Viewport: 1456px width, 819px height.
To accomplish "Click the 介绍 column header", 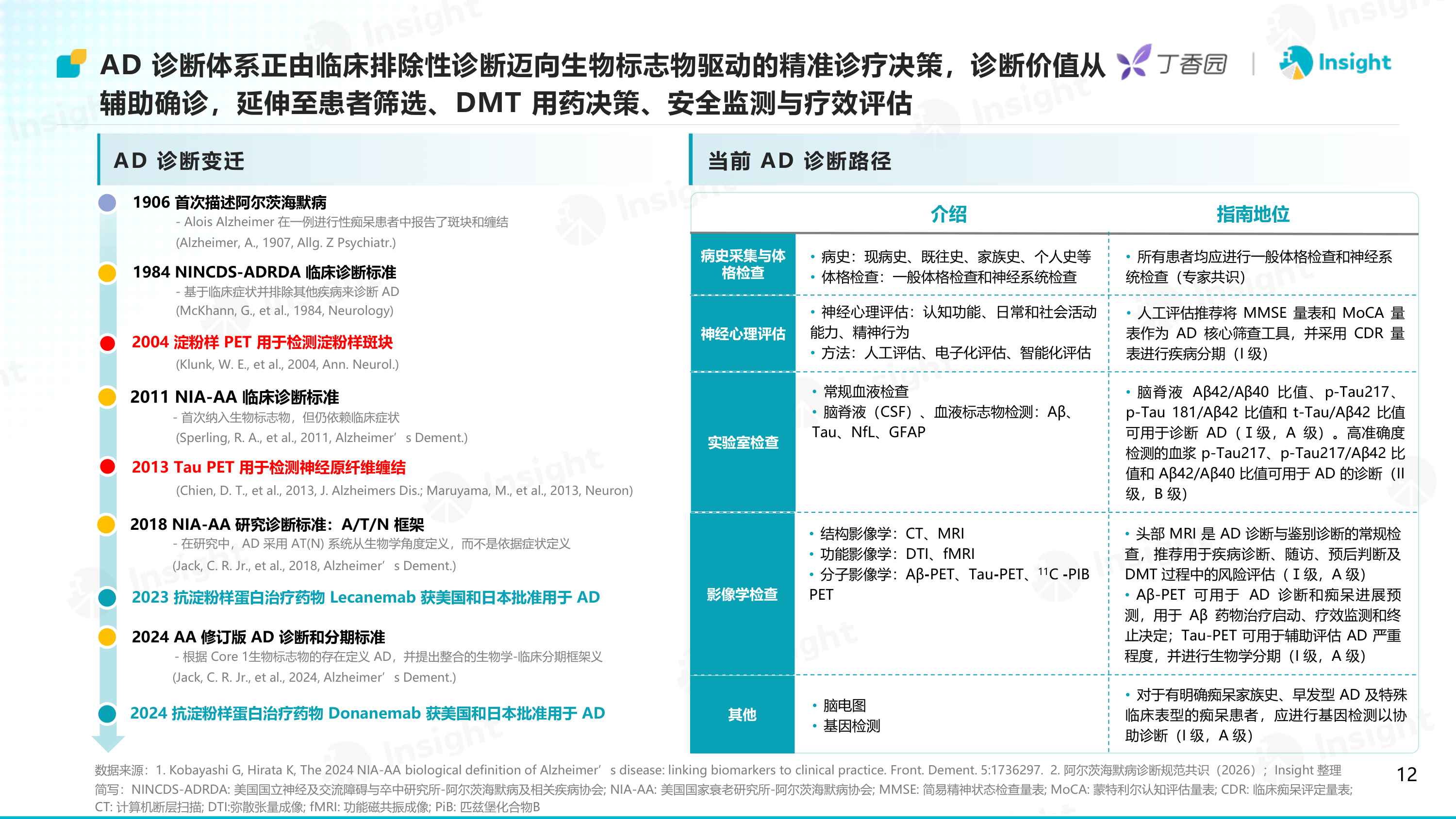I will pyautogui.click(x=949, y=214).
